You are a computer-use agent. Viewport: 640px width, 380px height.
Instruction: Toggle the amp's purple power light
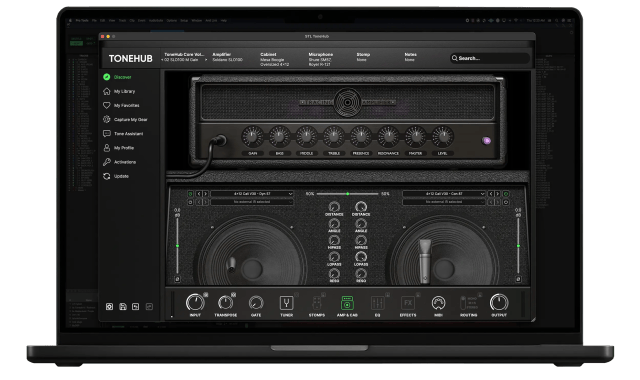(x=487, y=141)
